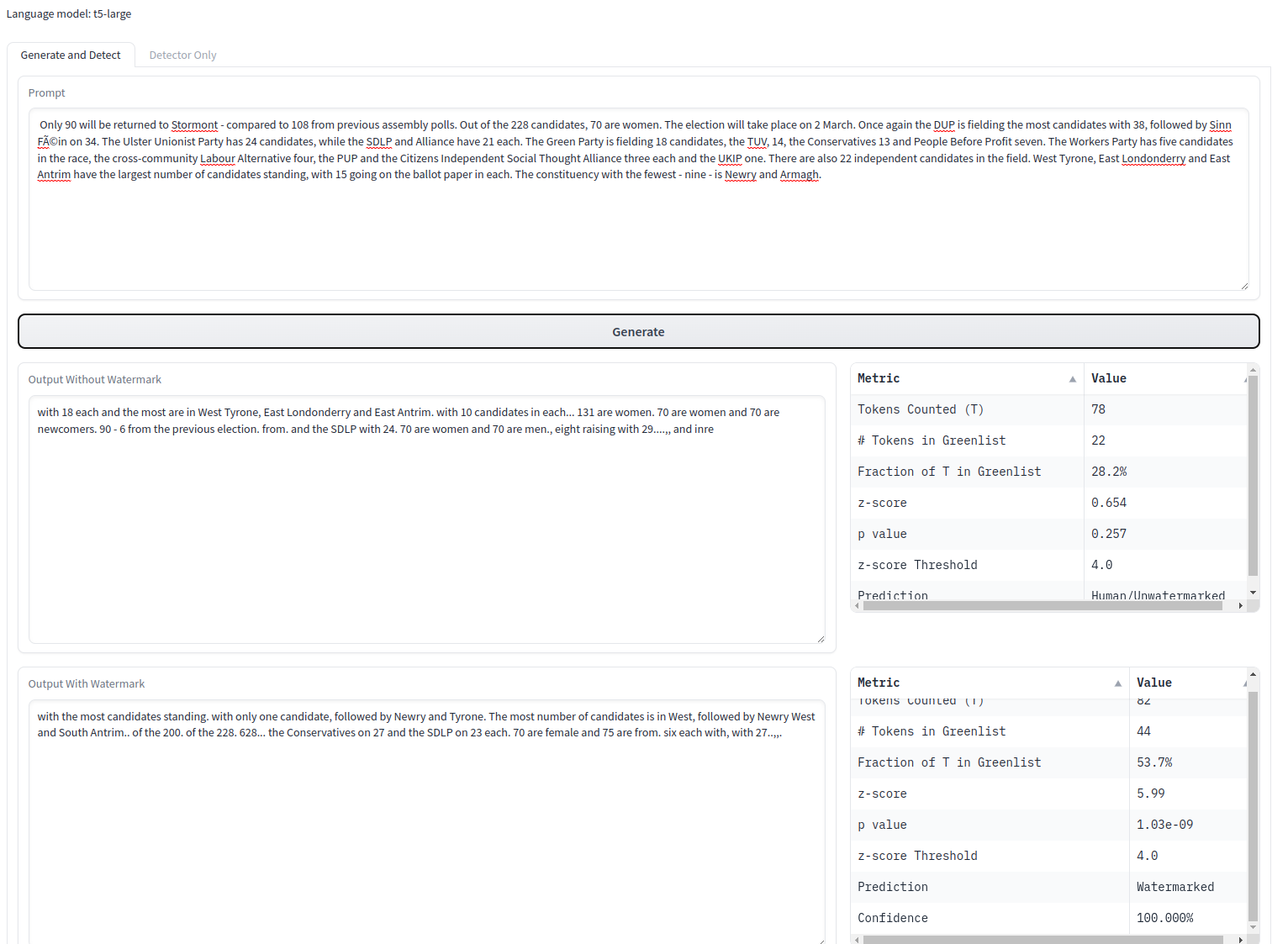Click left arrow of lower table horizontal scrollbar
This screenshot has height=944, width=1288.
(x=857, y=940)
